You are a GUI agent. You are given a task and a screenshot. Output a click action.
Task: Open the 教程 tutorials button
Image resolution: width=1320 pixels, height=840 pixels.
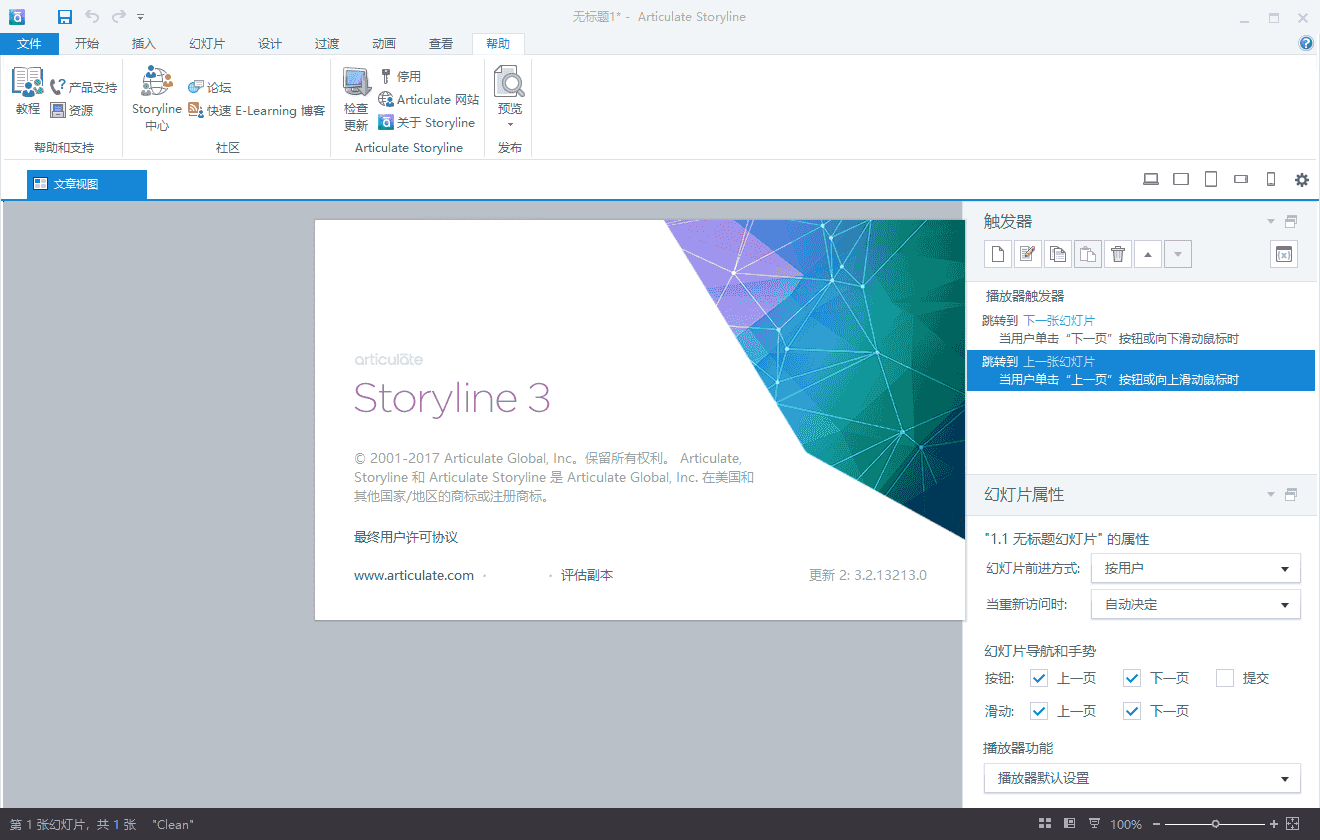28,91
